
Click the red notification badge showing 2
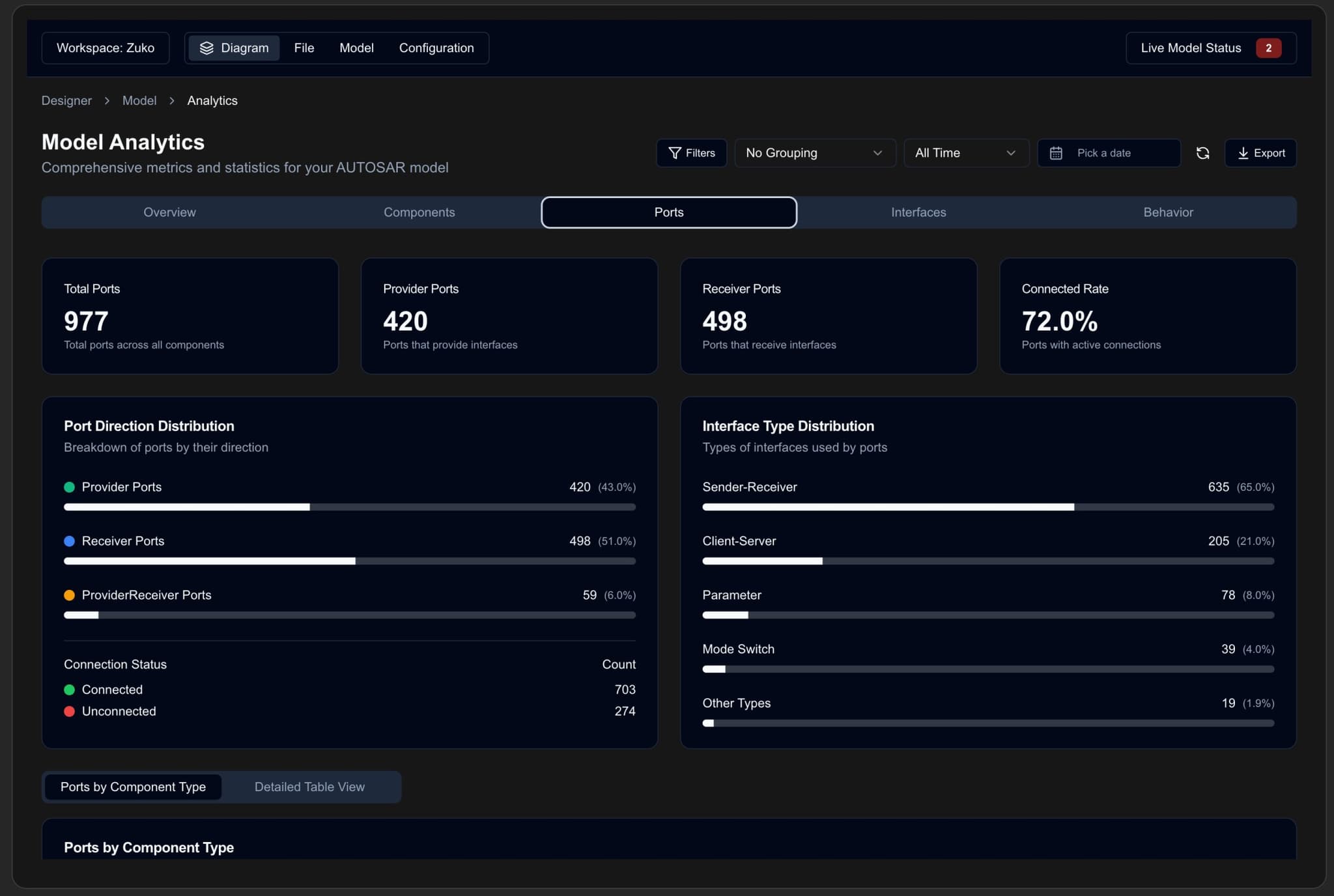[x=1268, y=48]
